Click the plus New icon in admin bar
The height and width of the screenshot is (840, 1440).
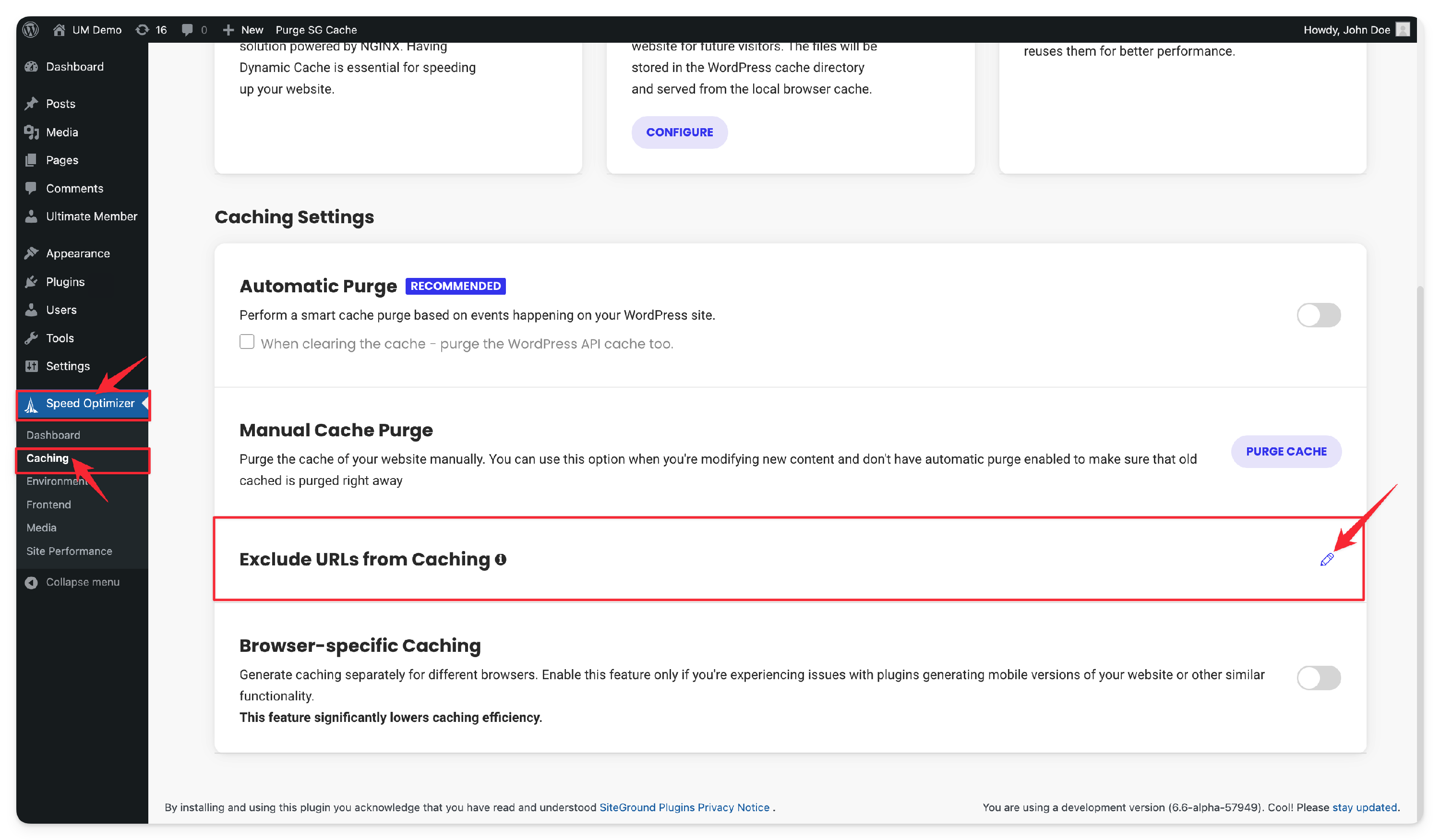(228, 30)
